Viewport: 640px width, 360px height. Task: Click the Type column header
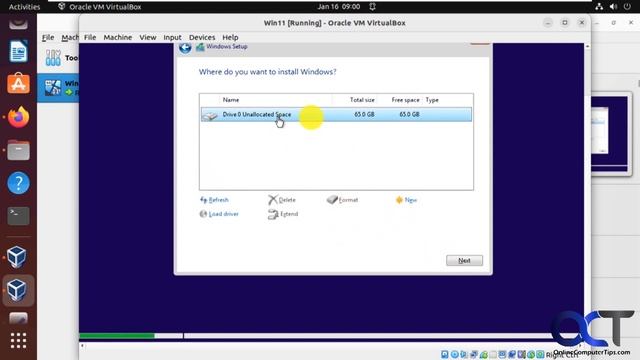[432, 100]
